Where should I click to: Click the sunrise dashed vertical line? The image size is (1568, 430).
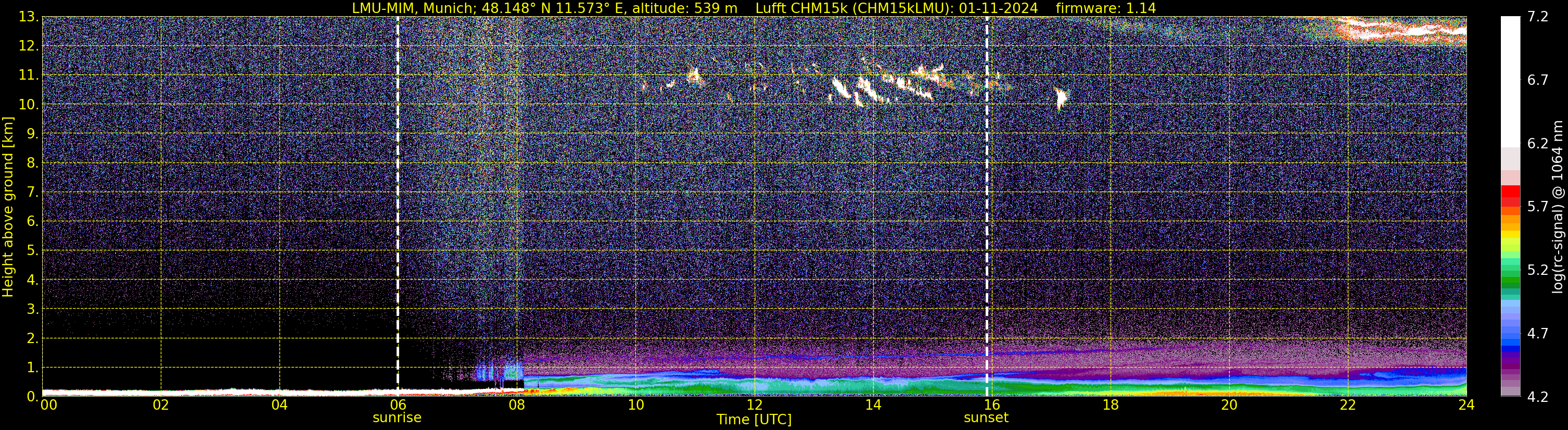(398, 207)
